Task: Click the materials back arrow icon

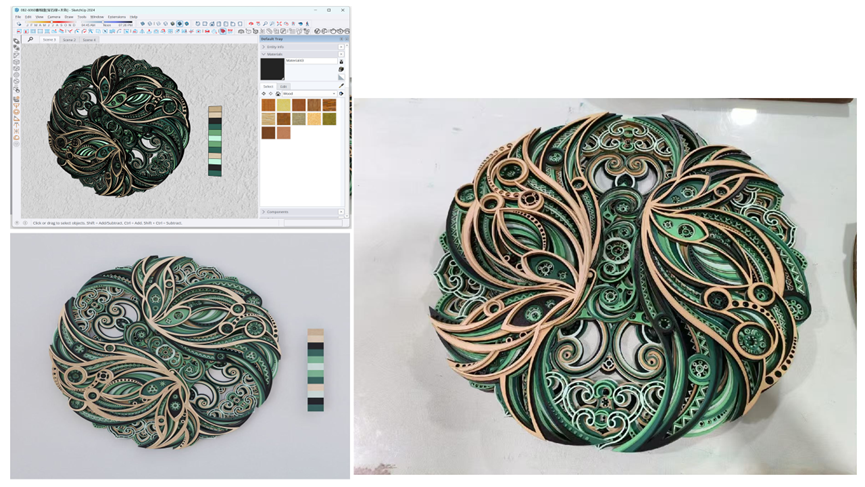Action: pos(264,94)
